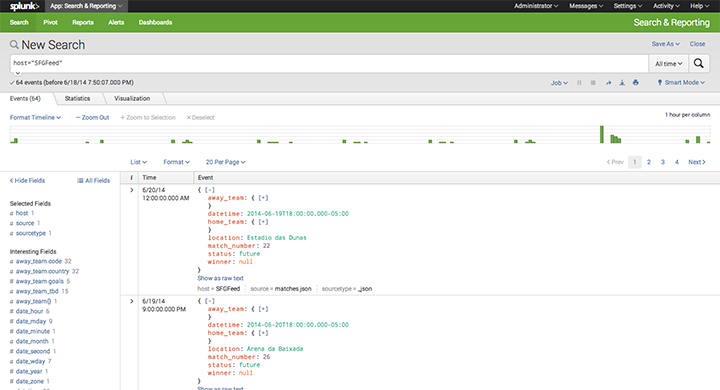Image resolution: width=720 pixels, height=390 pixels.
Task: Collapse JSON of first event [-]
Action: pos(209,190)
